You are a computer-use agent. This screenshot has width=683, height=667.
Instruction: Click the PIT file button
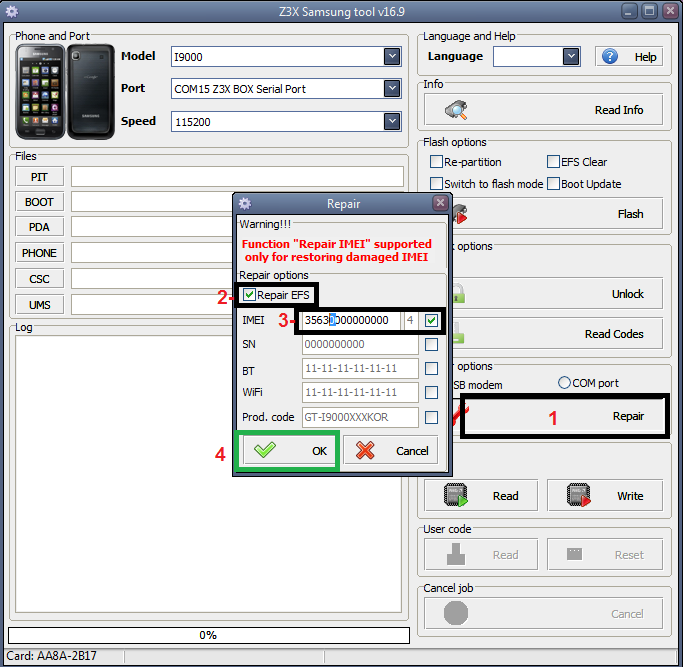(39, 177)
